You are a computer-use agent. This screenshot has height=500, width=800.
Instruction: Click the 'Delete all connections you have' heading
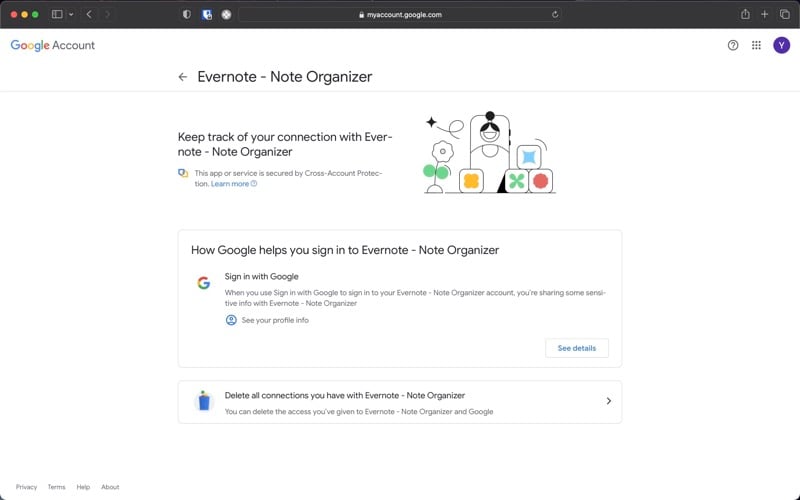[x=344, y=395]
